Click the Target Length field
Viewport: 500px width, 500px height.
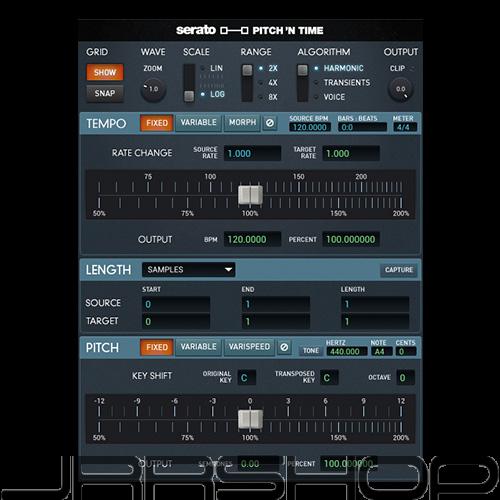(x=375, y=322)
